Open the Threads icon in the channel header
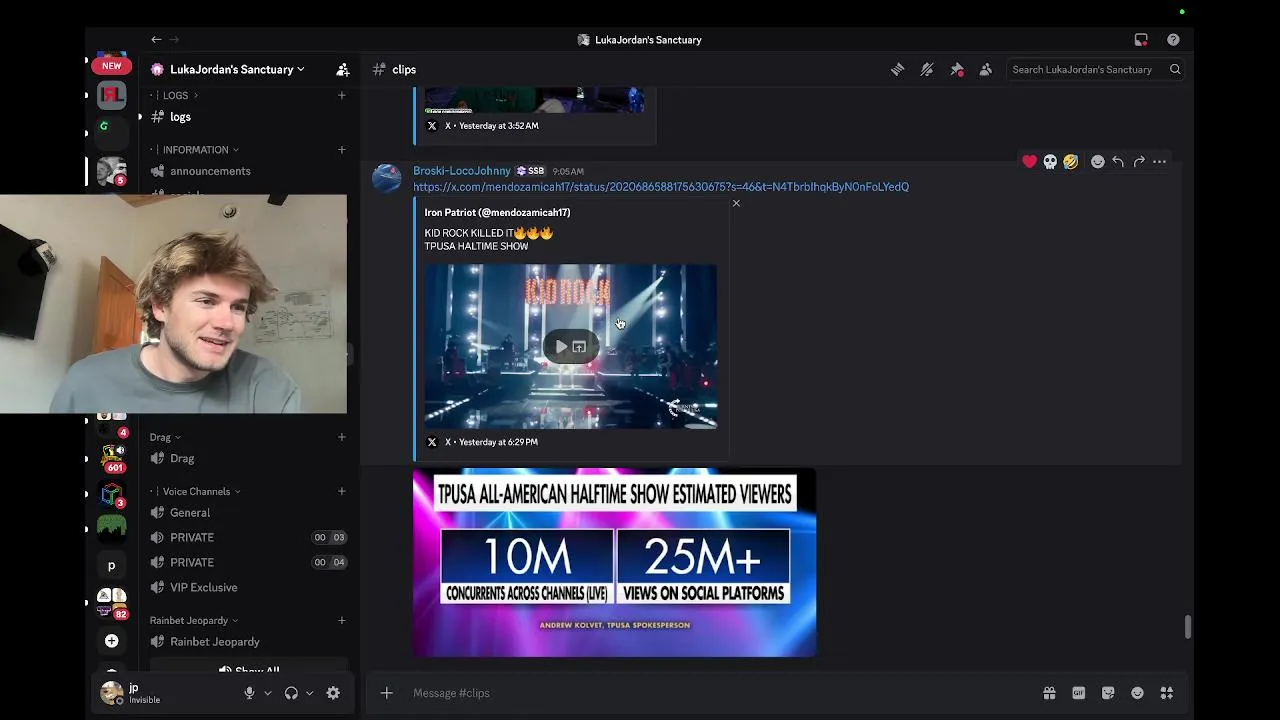 898,69
